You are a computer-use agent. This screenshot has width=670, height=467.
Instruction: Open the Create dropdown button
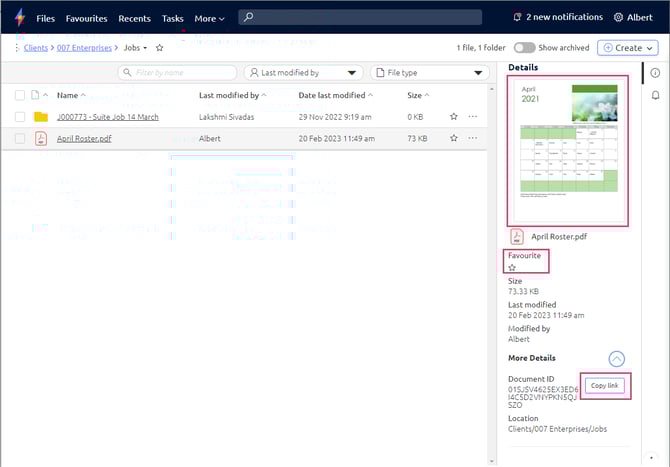pyautogui.click(x=628, y=48)
